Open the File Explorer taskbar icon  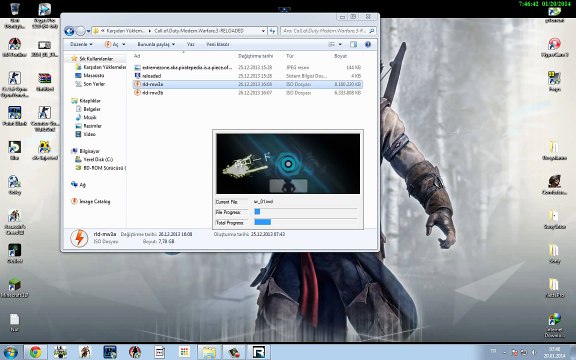(x=209, y=352)
